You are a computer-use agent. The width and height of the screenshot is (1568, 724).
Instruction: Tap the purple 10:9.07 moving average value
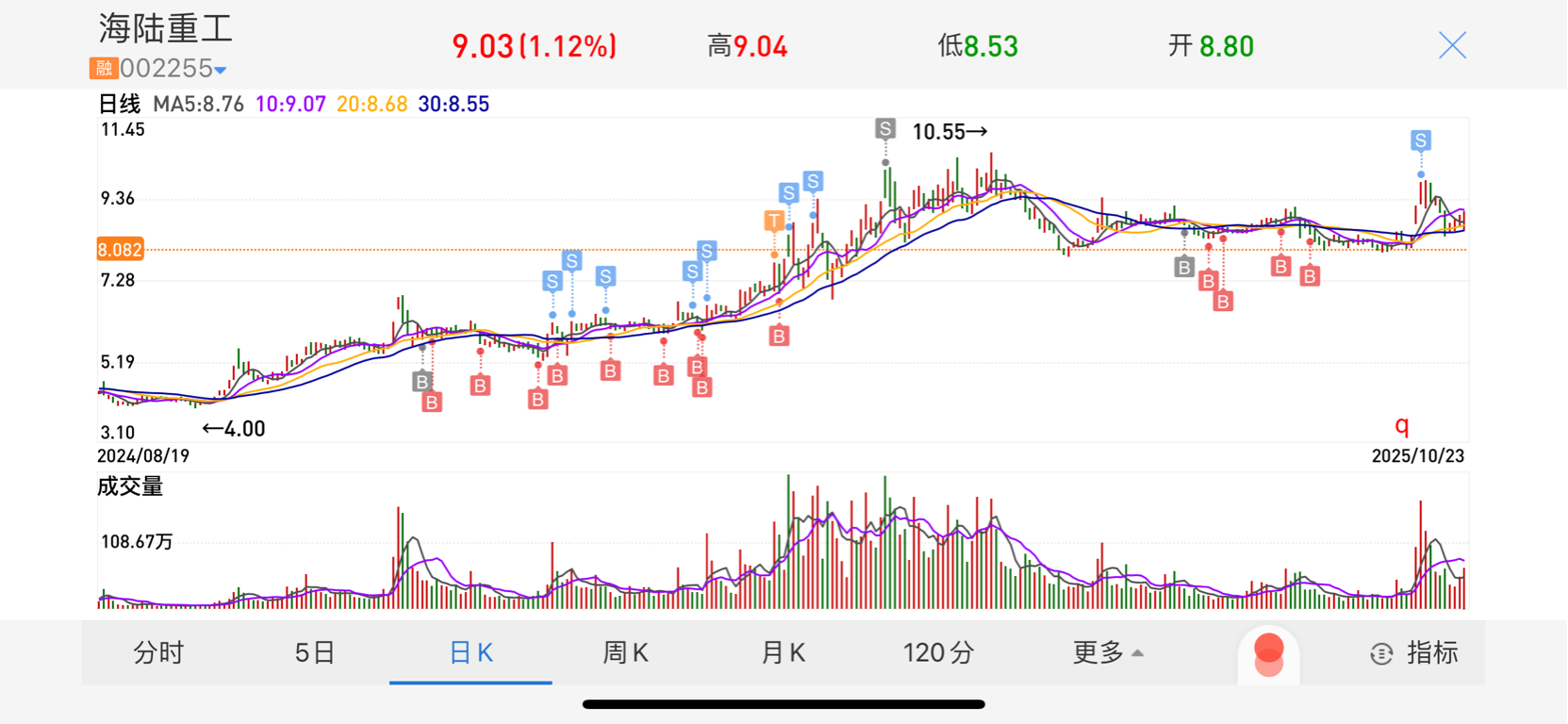pyautogui.click(x=290, y=104)
